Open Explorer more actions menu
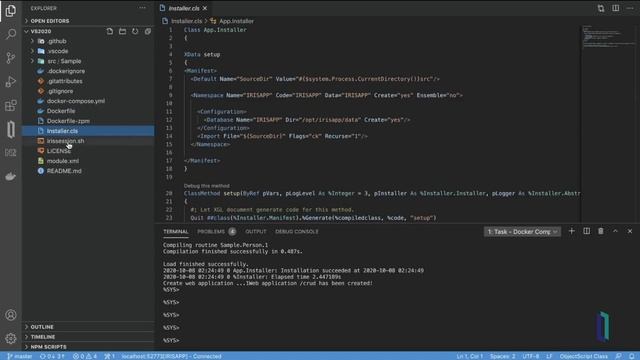This screenshot has height=360, width=640. [x=142, y=8]
